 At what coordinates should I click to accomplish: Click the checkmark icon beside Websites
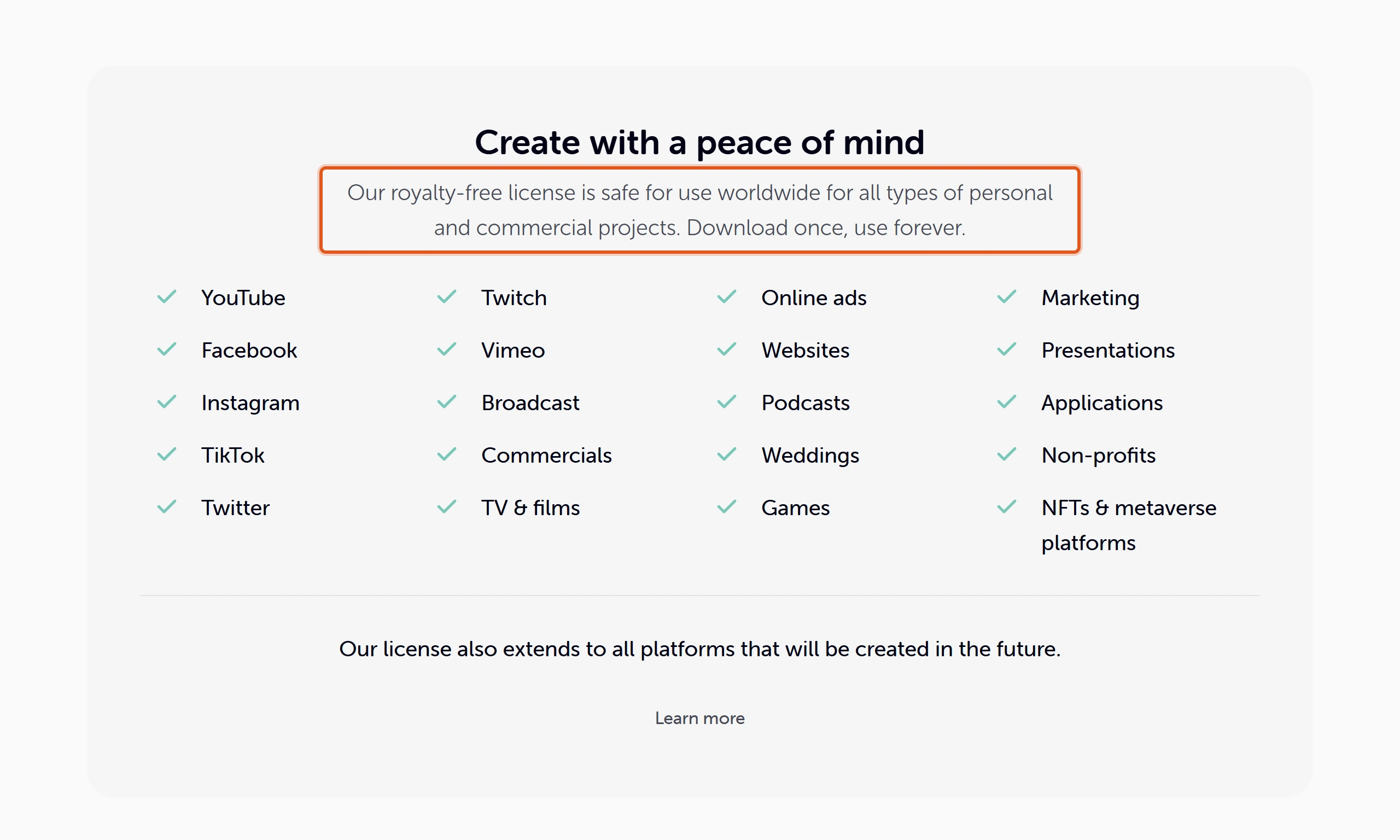(x=727, y=349)
